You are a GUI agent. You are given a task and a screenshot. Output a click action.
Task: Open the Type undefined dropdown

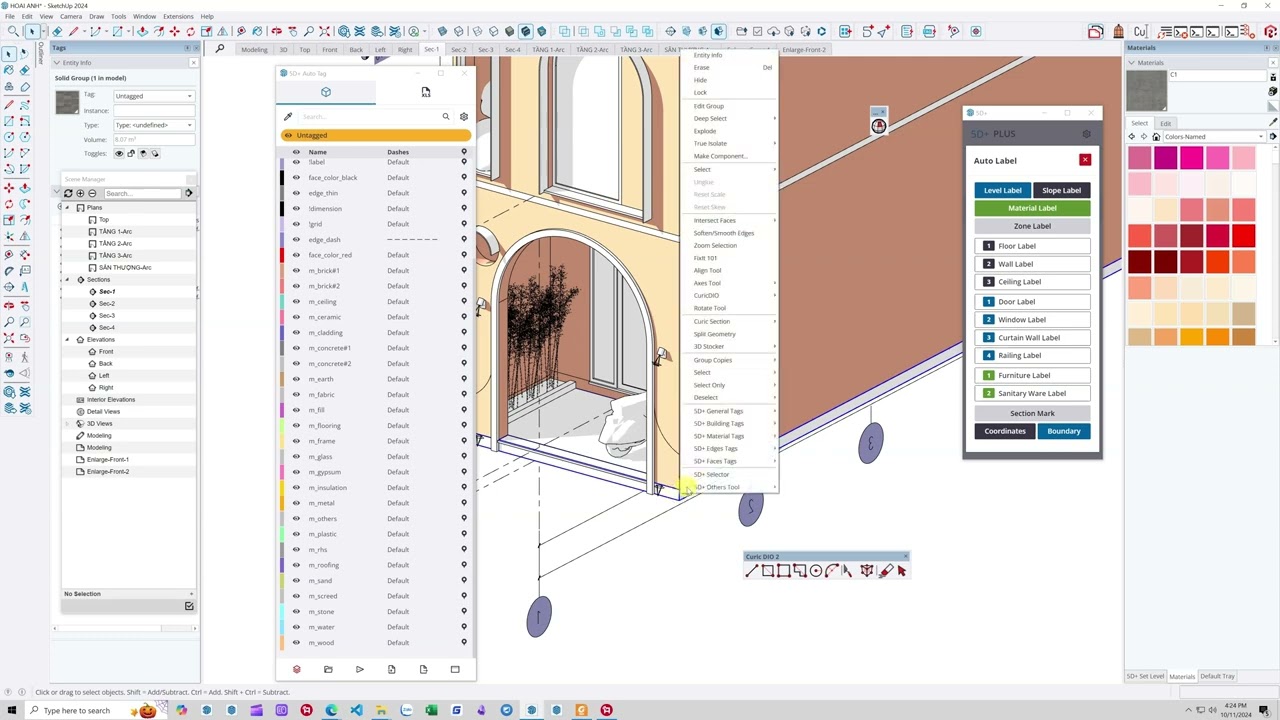click(x=153, y=125)
